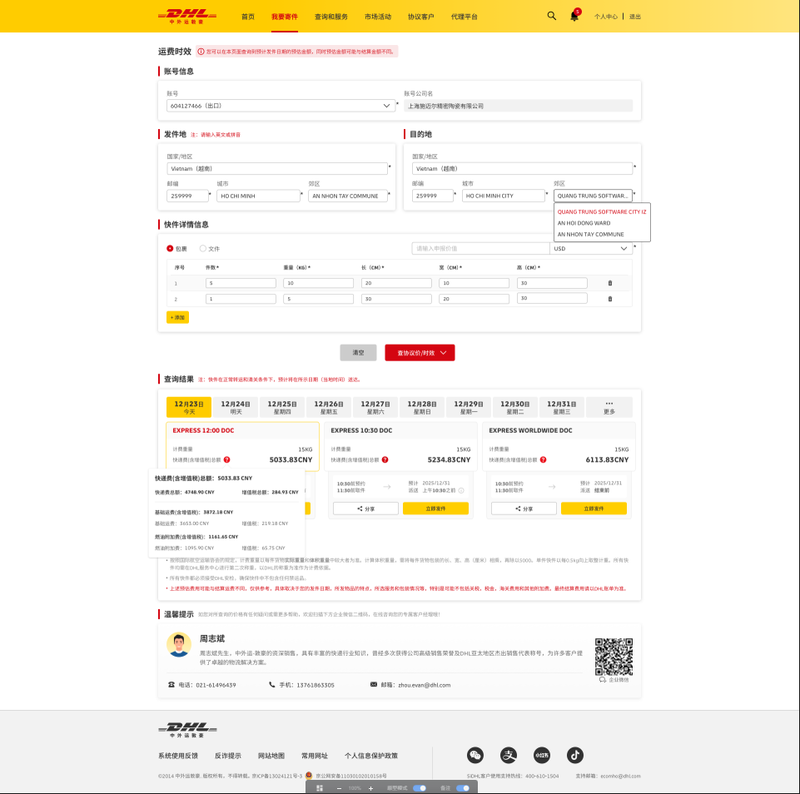Image resolution: width=800 pixels, height=794 pixels.
Task: Open 协议客户 navigation item
Action: (421, 17)
